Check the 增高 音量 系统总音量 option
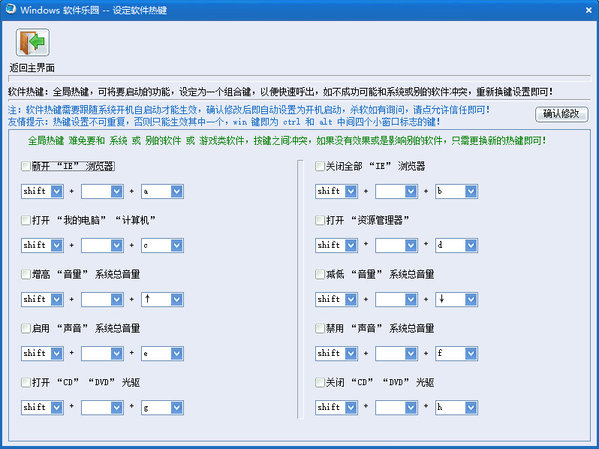This screenshot has height=449, width=599. [26, 274]
